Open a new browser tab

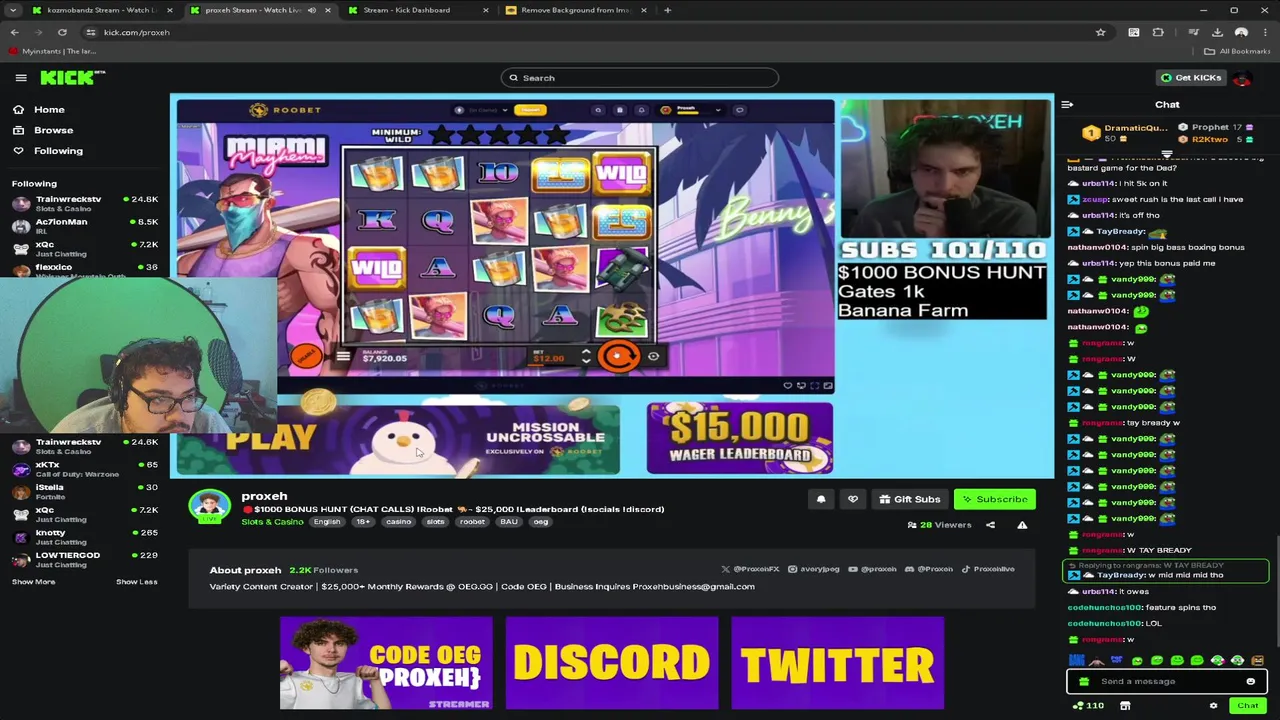click(667, 10)
